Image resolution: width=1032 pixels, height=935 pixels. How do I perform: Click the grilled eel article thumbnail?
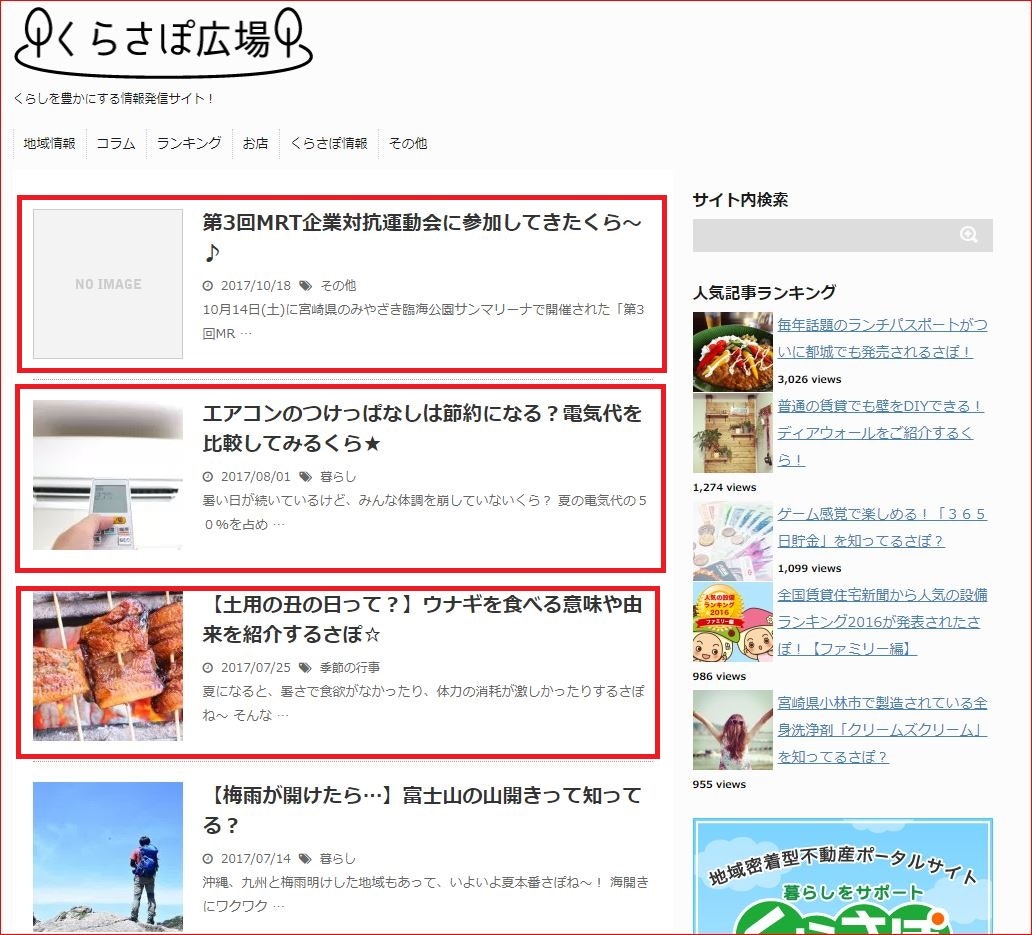[x=107, y=667]
